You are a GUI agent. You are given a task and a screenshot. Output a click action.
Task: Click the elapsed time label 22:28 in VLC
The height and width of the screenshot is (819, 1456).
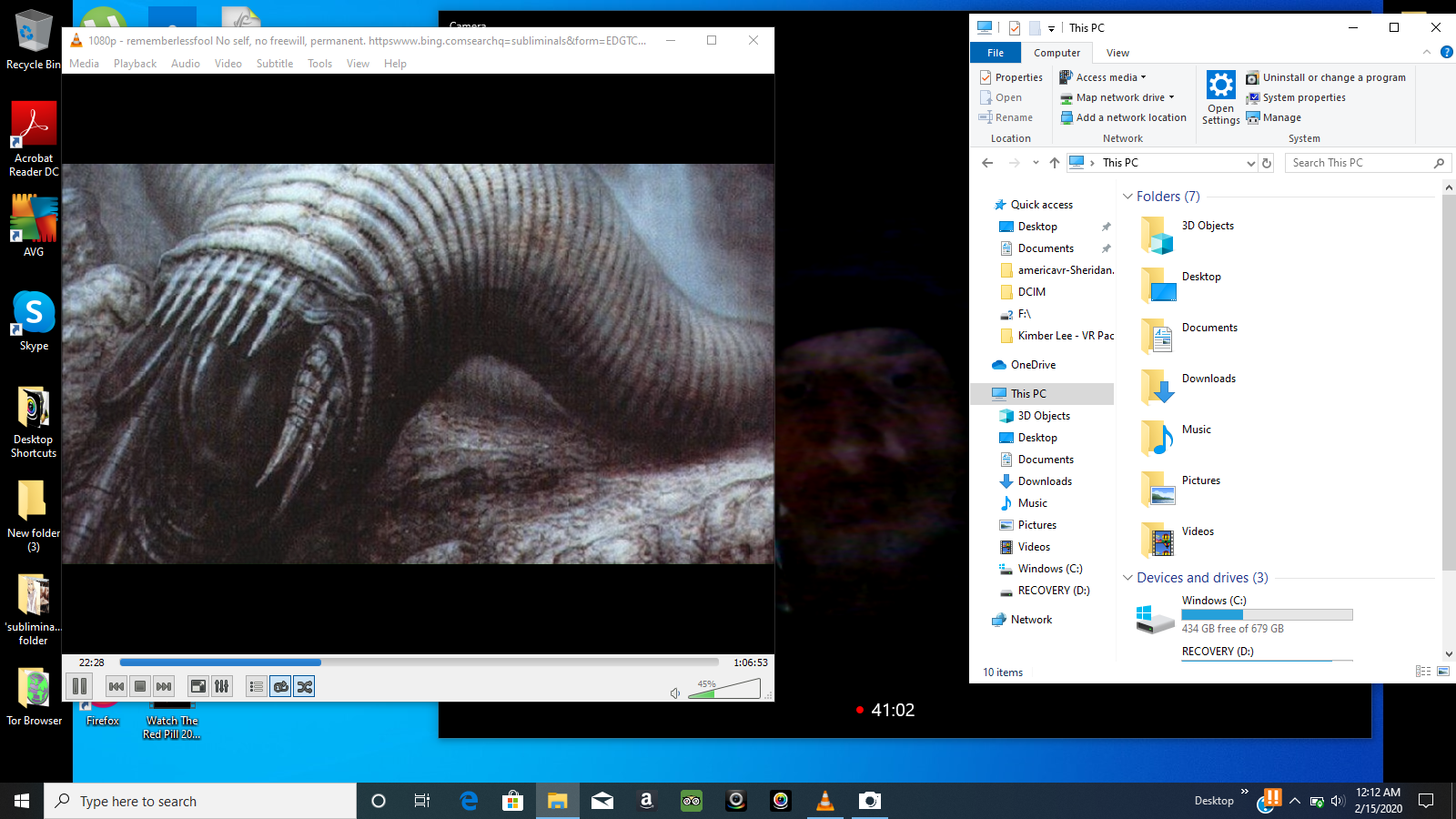click(91, 662)
